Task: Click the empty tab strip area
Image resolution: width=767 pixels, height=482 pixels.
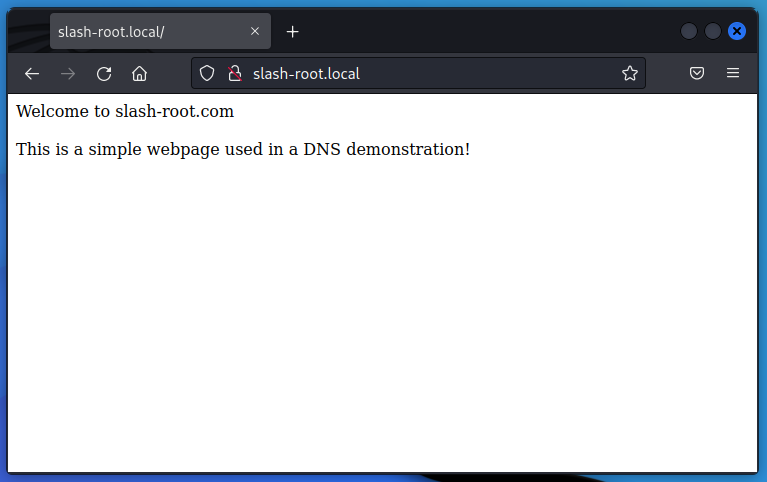Action: (480, 31)
